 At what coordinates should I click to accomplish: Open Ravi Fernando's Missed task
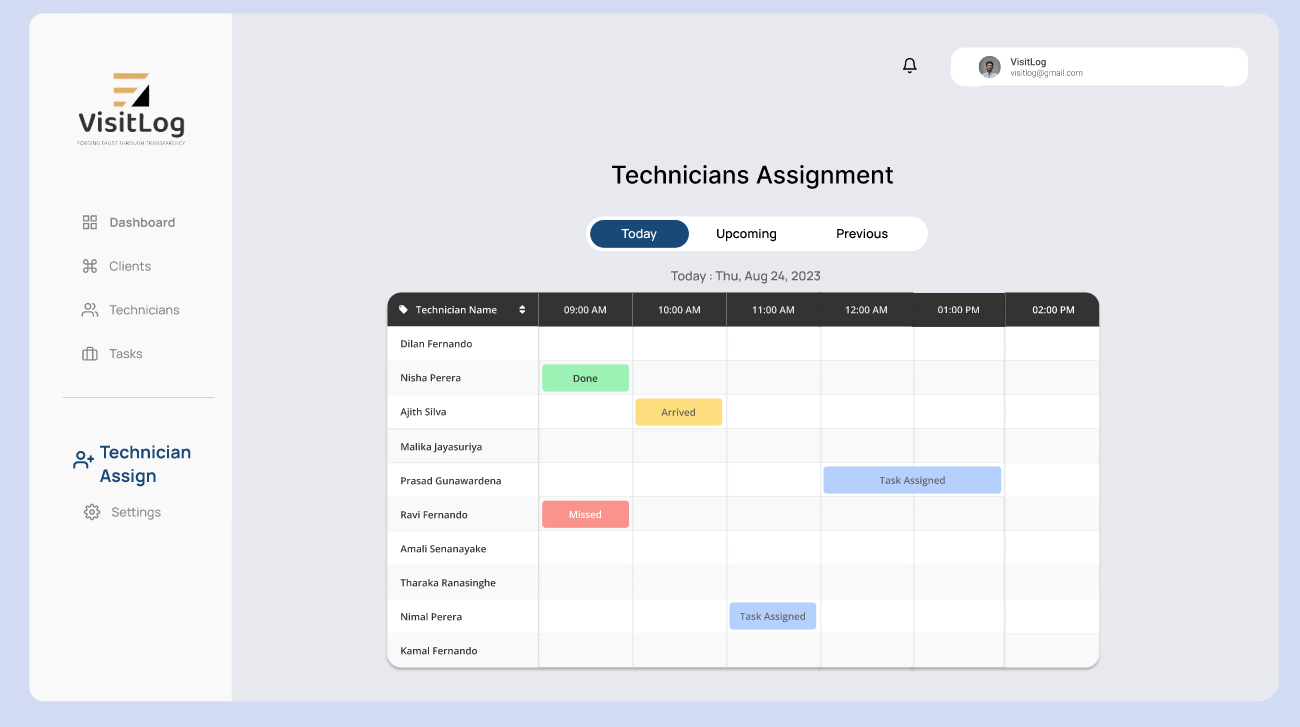coord(585,514)
